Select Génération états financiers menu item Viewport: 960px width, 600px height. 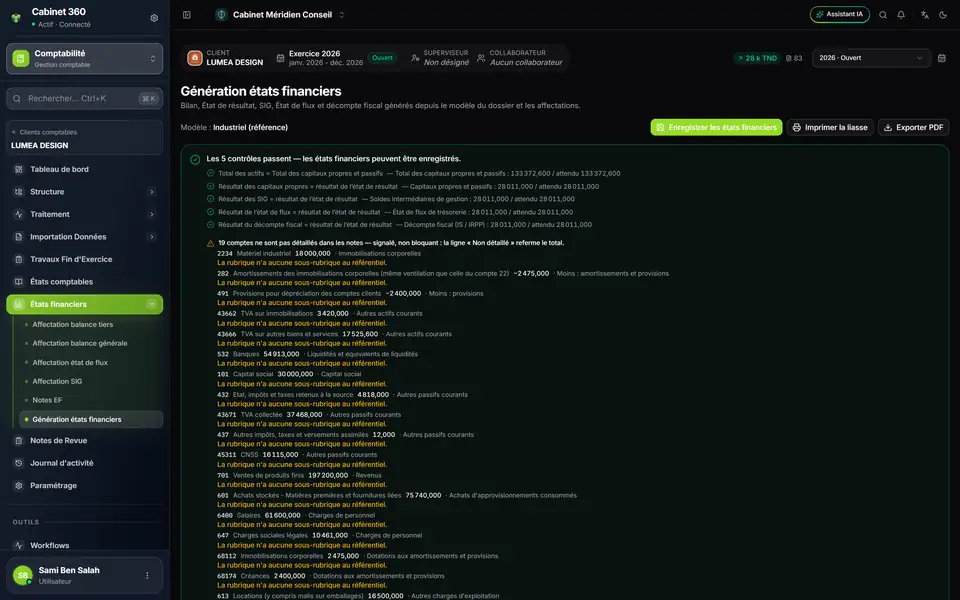[x=91, y=419]
